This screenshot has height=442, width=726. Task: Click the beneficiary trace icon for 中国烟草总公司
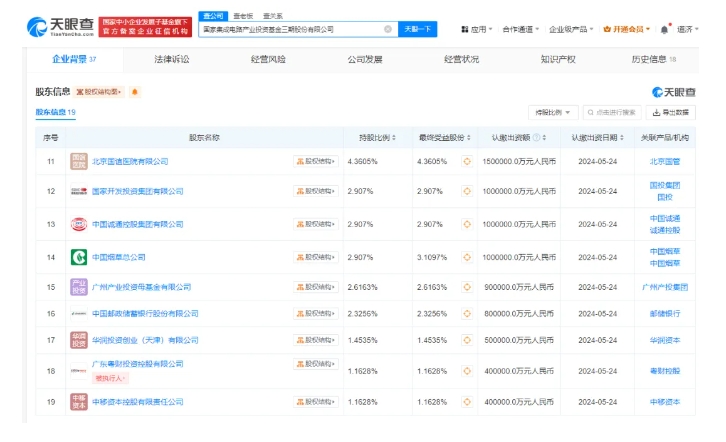tap(467, 257)
